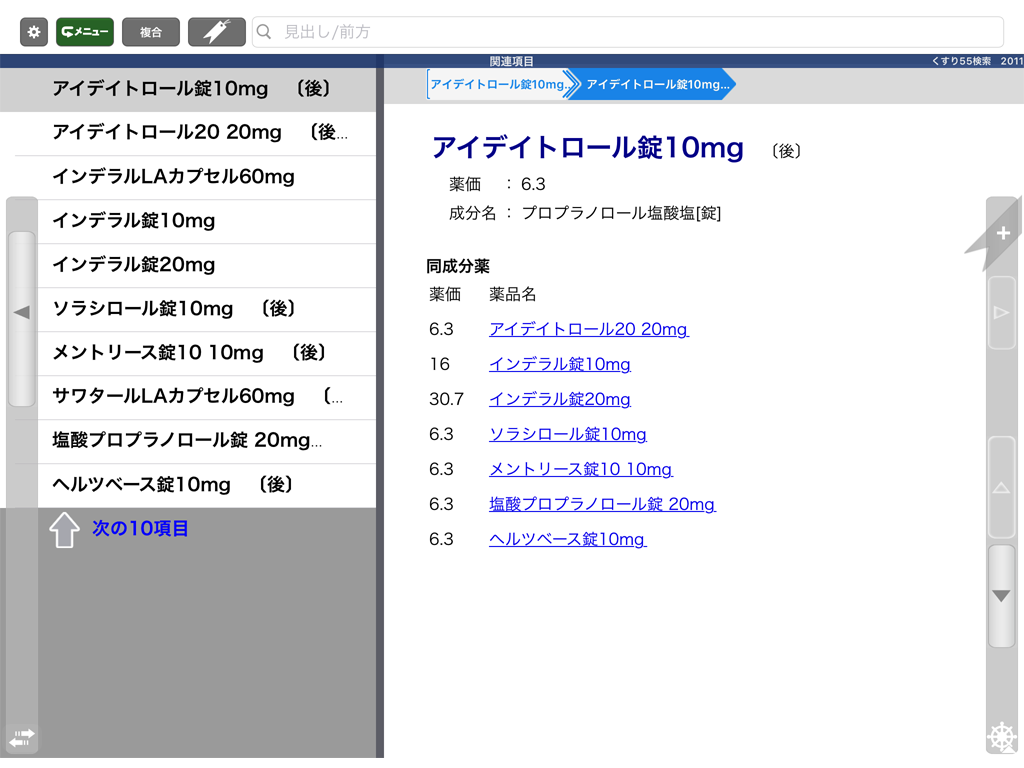Click the くすり55検索 2011 label

pos(977,61)
